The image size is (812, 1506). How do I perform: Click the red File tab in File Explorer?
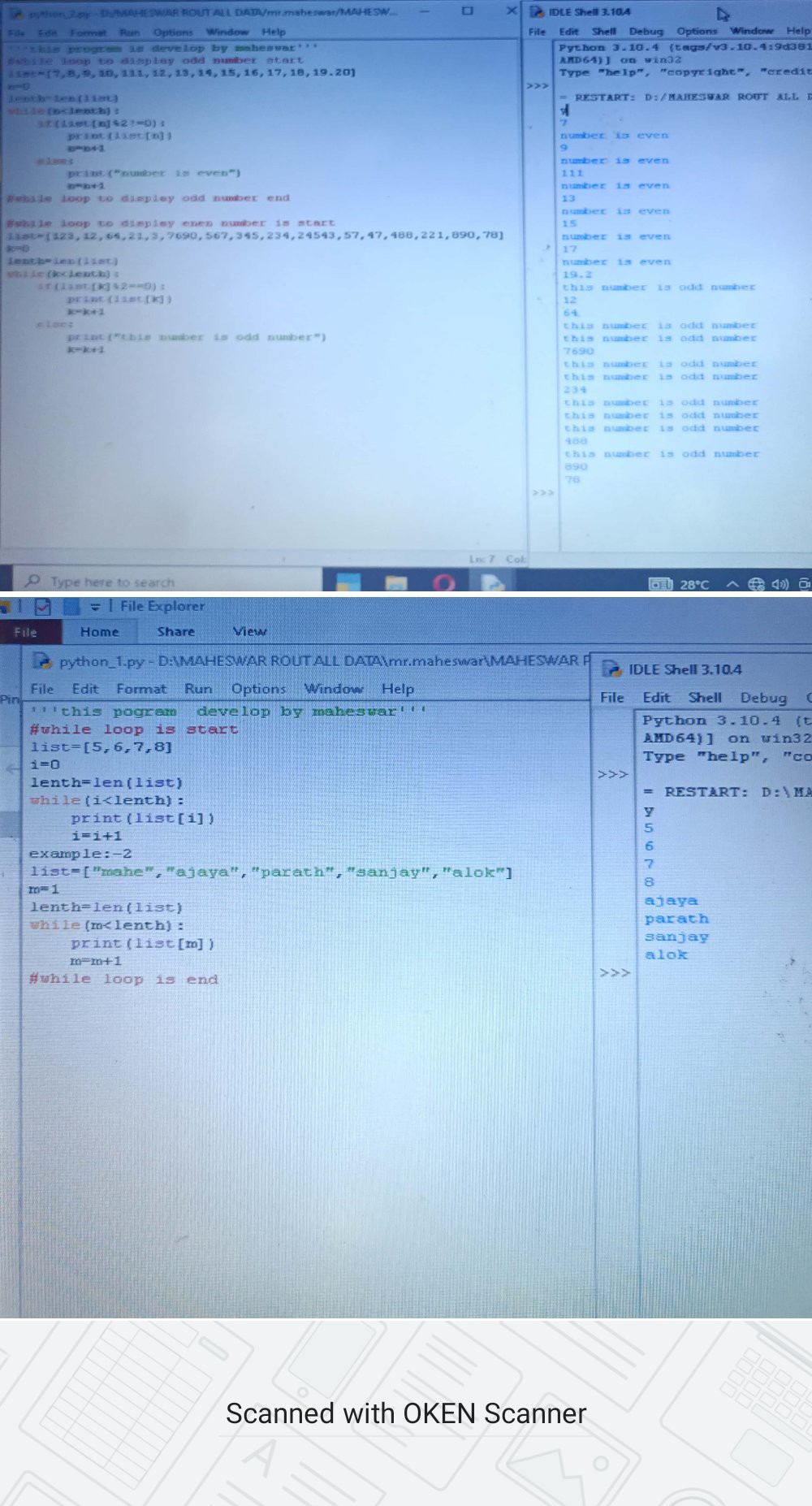(25, 632)
